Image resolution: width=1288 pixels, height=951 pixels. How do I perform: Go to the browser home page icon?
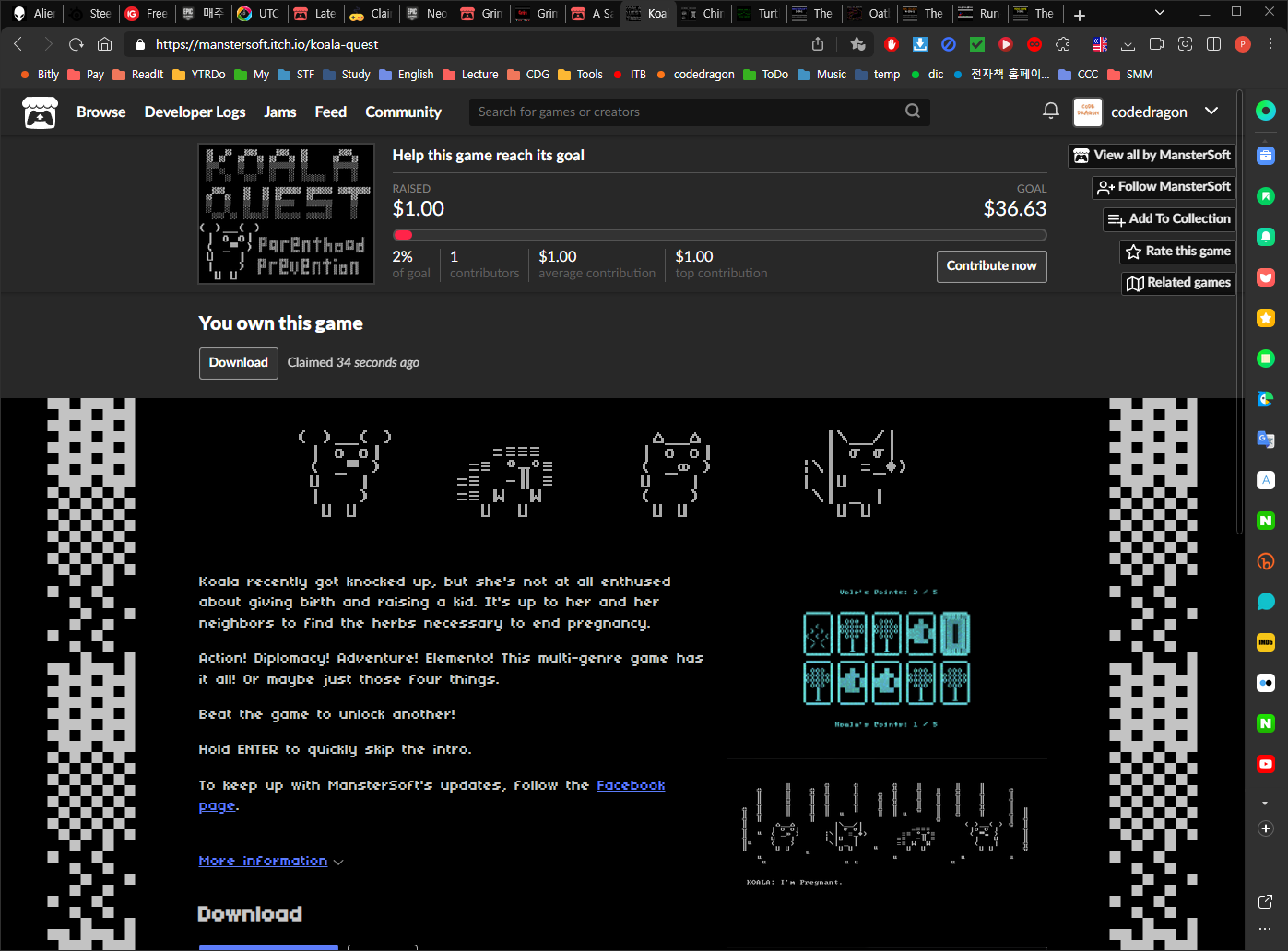[x=105, y=44]
